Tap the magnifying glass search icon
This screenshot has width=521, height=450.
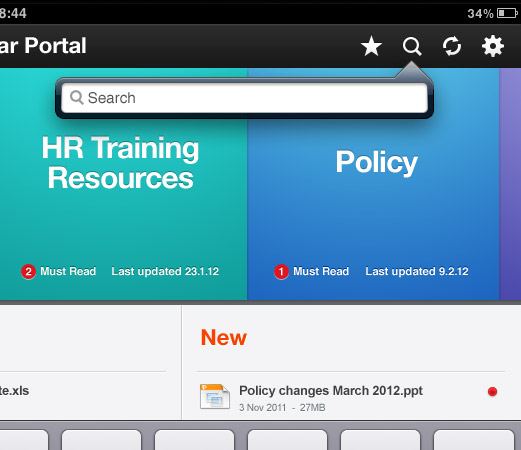pos(412,46)
